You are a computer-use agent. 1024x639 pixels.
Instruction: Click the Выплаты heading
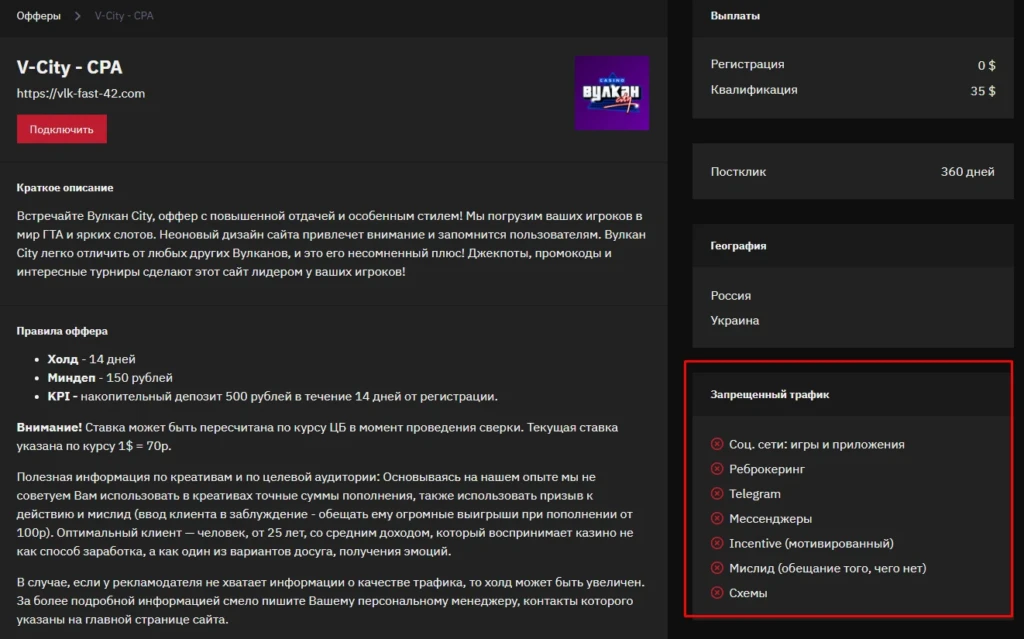(x=735, y=16)
